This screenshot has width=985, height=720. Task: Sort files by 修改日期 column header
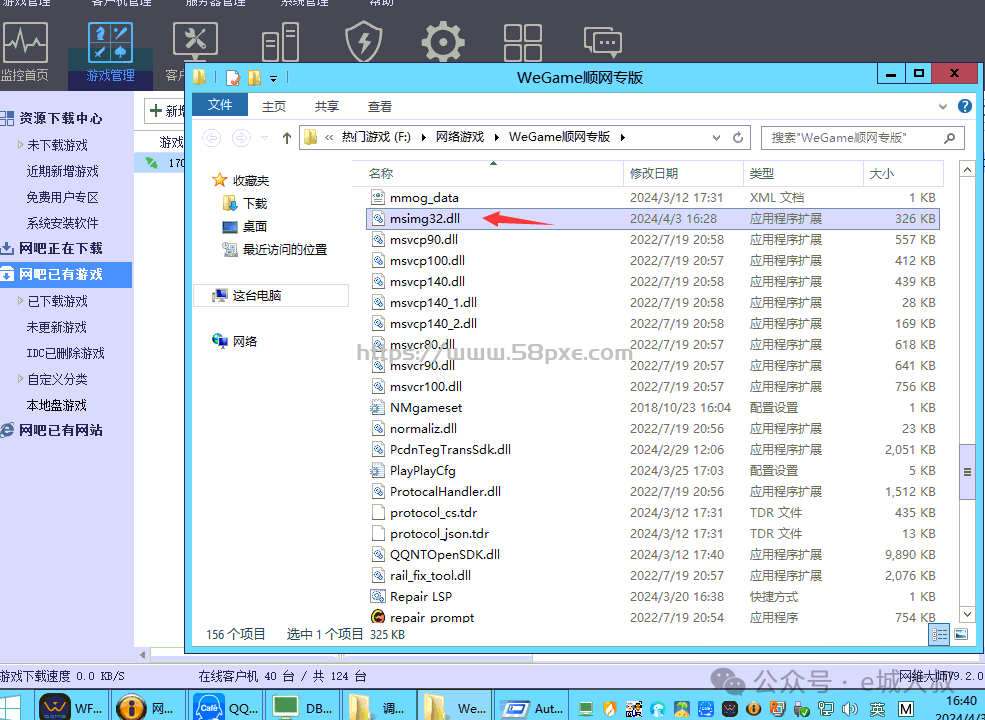(x=683, y=173)
